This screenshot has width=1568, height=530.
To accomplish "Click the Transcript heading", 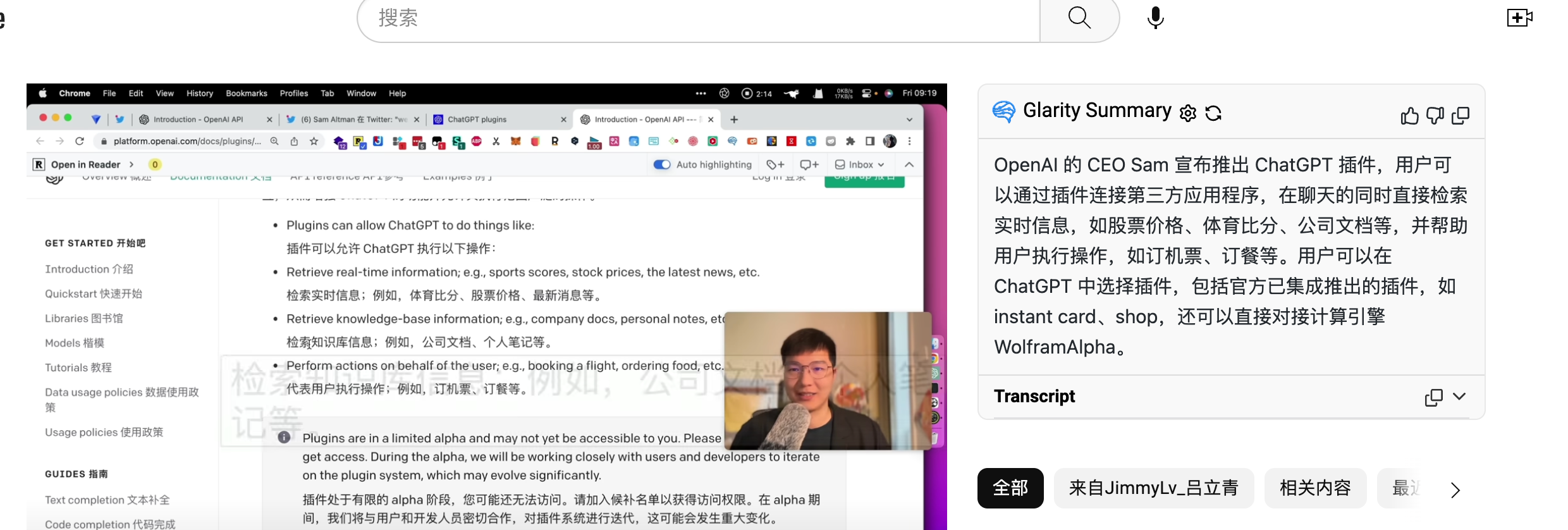I will (1034, 397).
